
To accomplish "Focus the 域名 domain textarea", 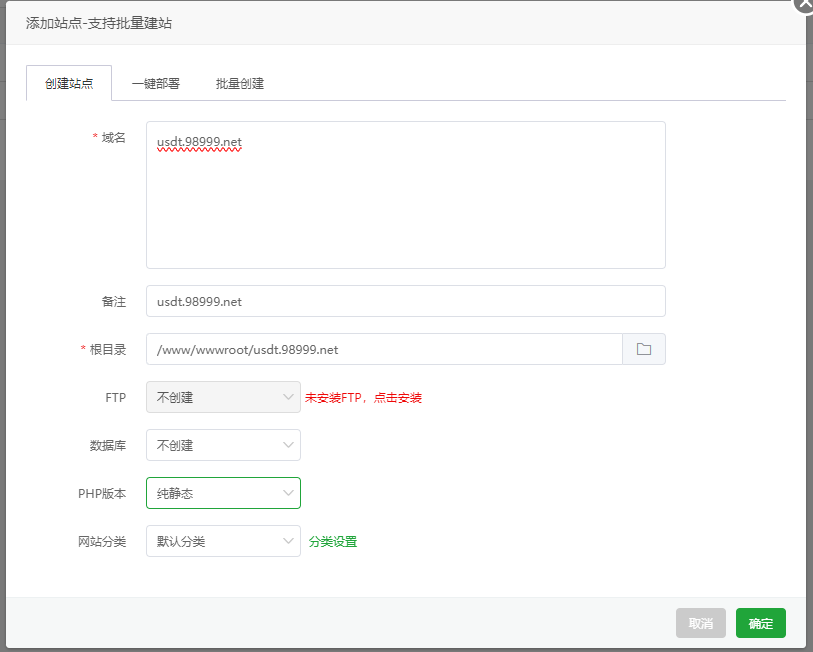I will [406, 195].
